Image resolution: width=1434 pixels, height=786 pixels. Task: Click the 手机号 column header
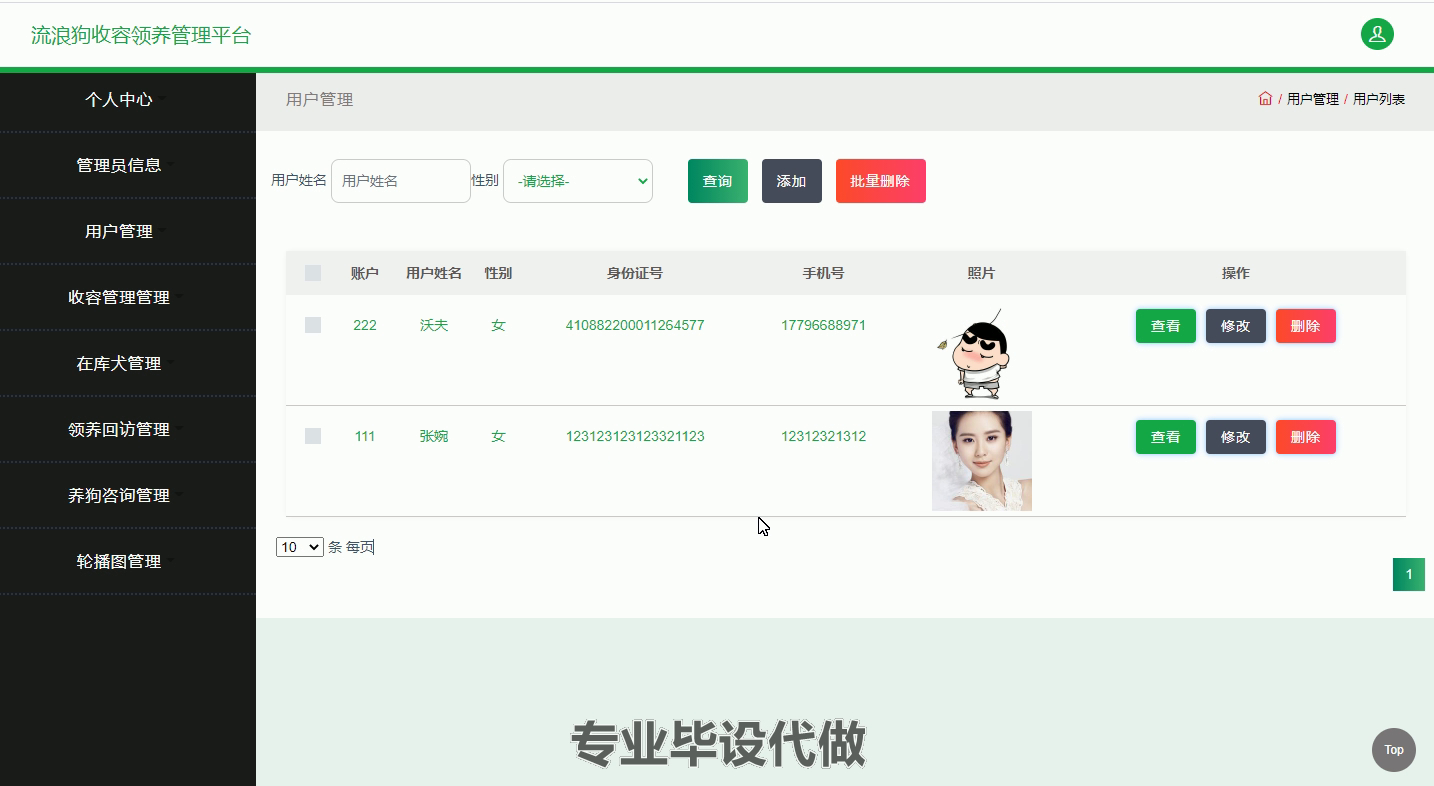824,273
